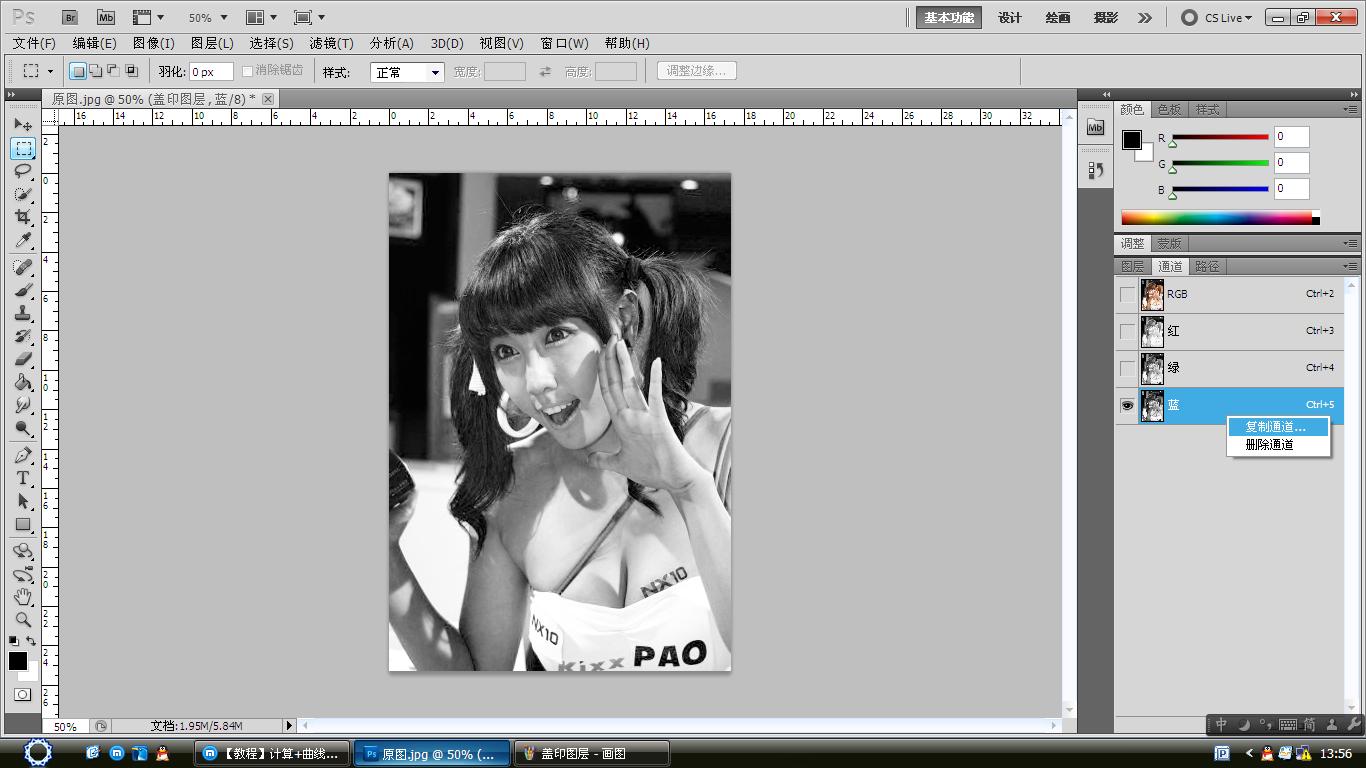
Task: Select the 3D Object Rotate tool
Action: (23, 551)
